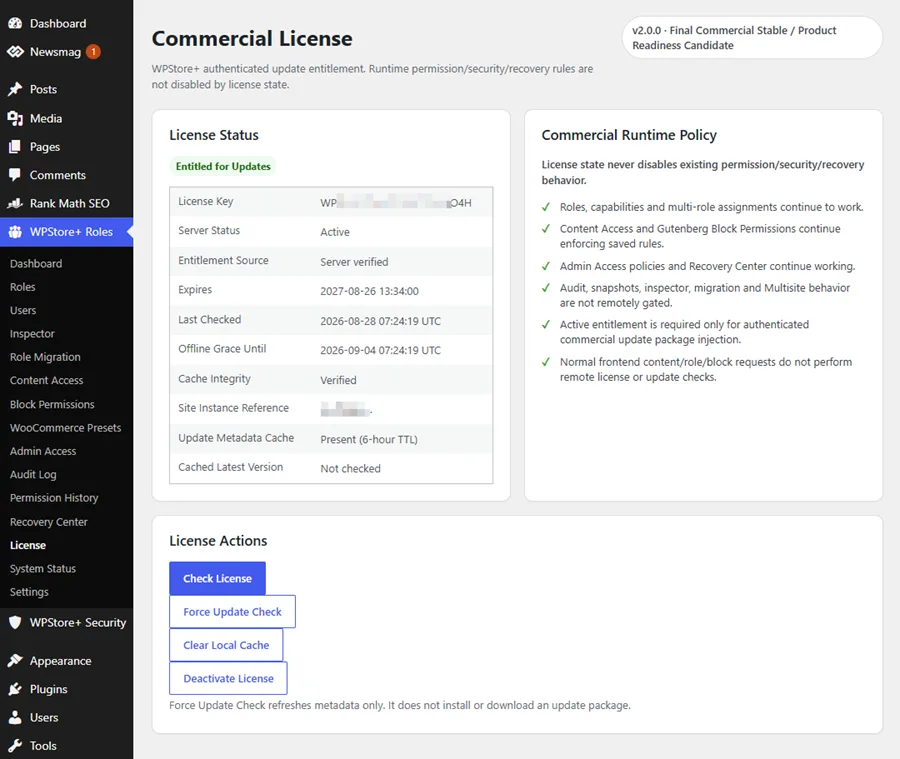Click the WPStore+ Security shield icon
This screenshot has width=900, height=759.
tap(15, 622)
